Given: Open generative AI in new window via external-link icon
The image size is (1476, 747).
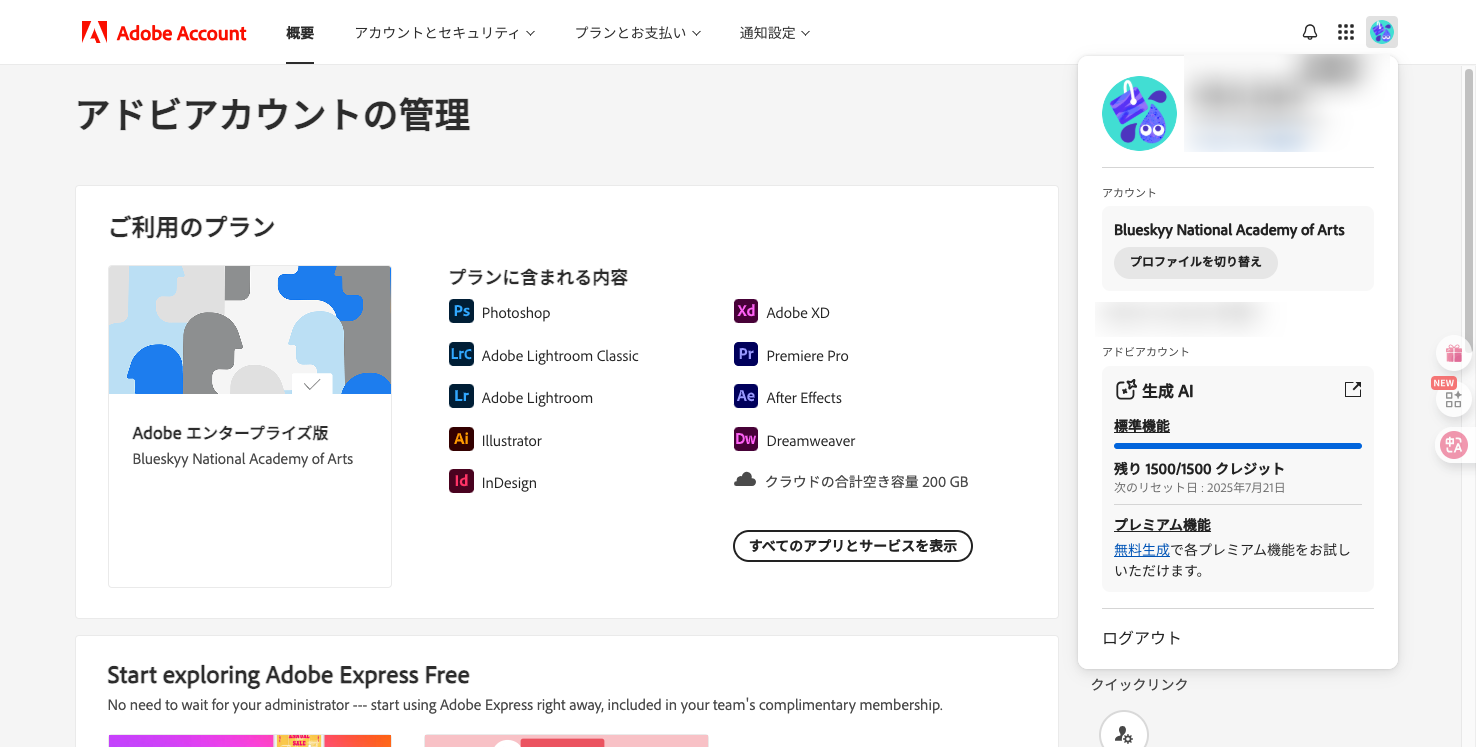Looking at the screenshot, I should coord(1352,389).
